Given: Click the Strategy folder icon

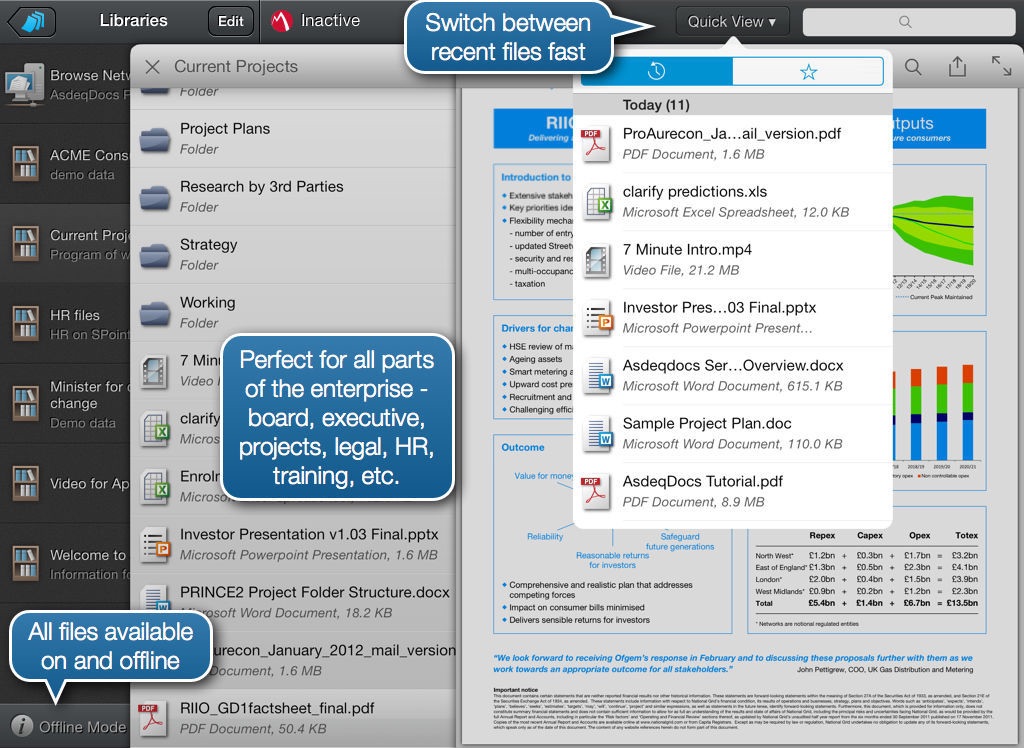Looking at the screenshot, I should [x=155, y=255].
